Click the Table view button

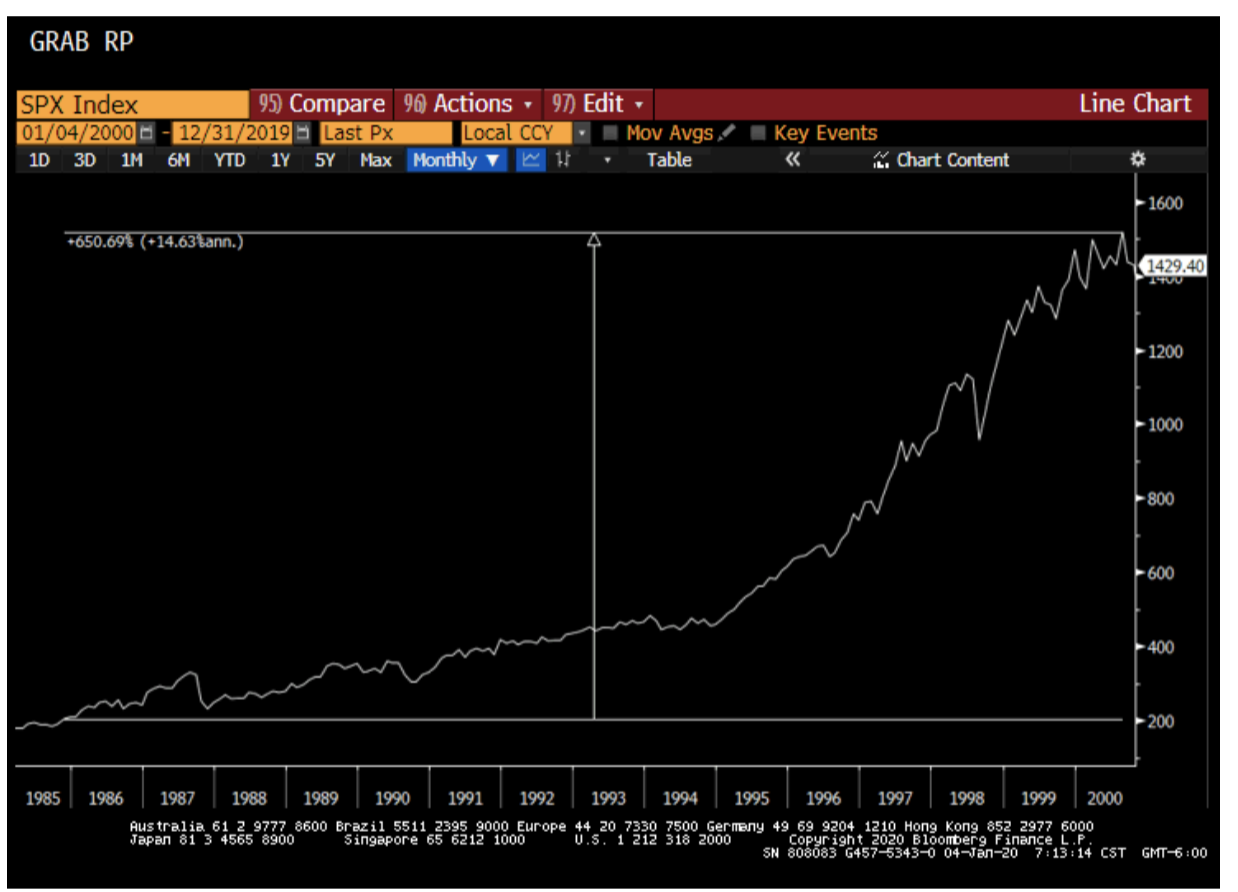click(668, 160)
